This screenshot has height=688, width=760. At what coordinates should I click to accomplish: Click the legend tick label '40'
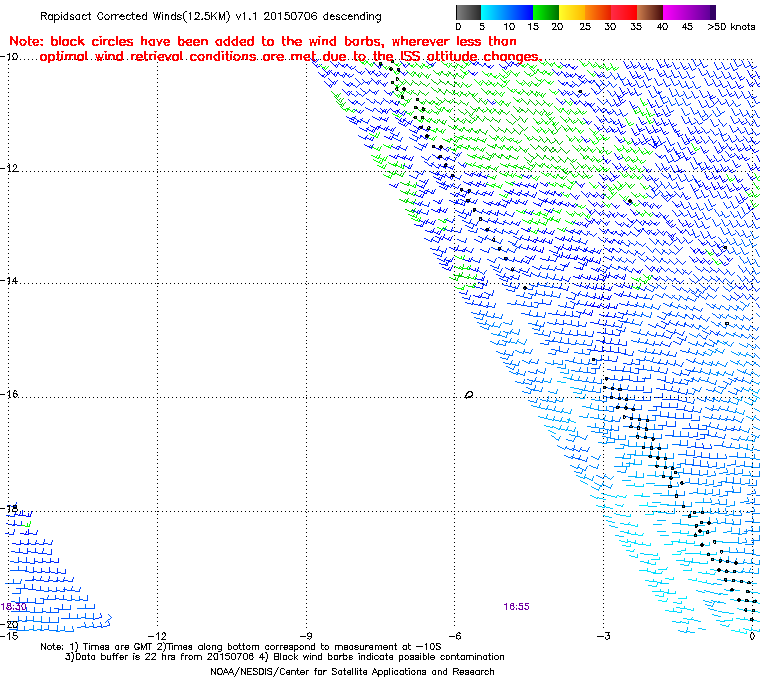662,27
